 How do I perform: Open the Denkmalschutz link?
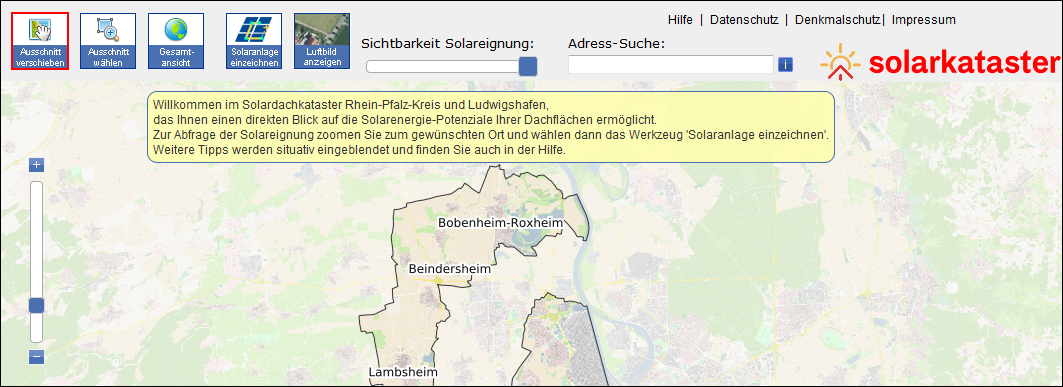pyautogui.click(x=837, y=20)
